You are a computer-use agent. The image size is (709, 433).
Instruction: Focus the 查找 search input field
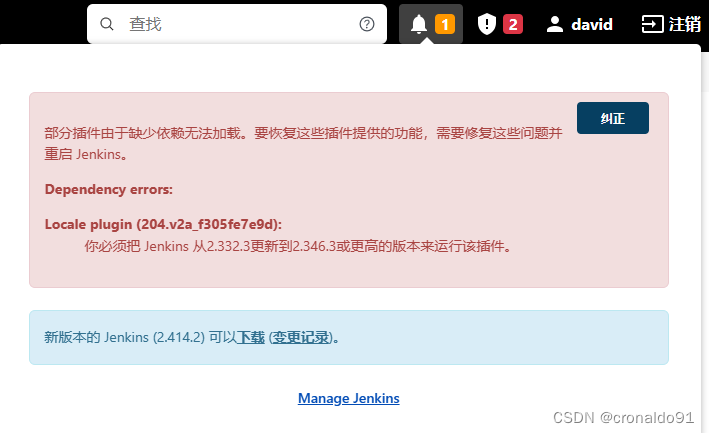click(x=237, y=24)
